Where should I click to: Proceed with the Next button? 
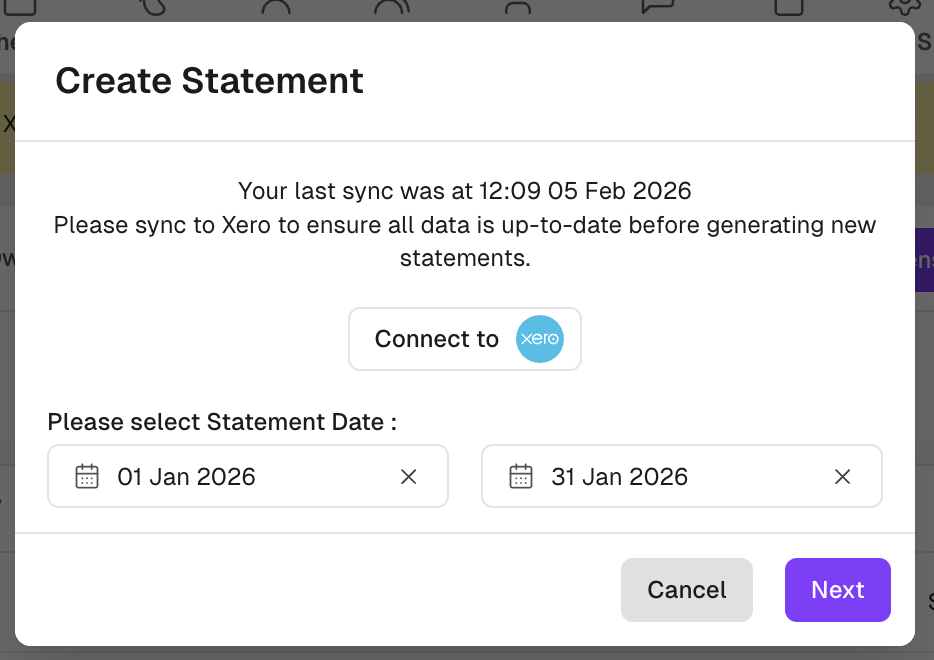pos(837,590)
